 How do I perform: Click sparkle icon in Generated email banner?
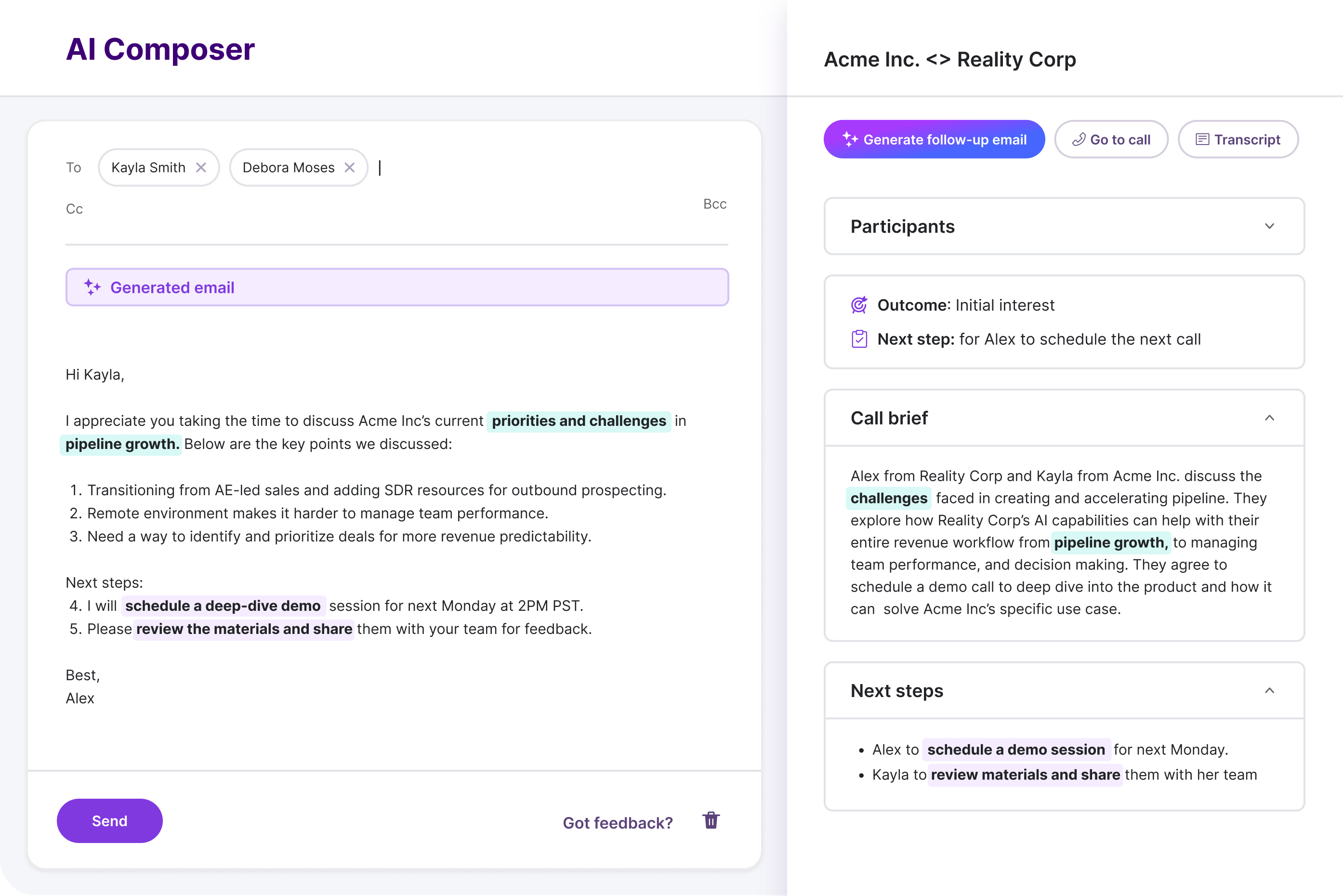tap(92, 287)
